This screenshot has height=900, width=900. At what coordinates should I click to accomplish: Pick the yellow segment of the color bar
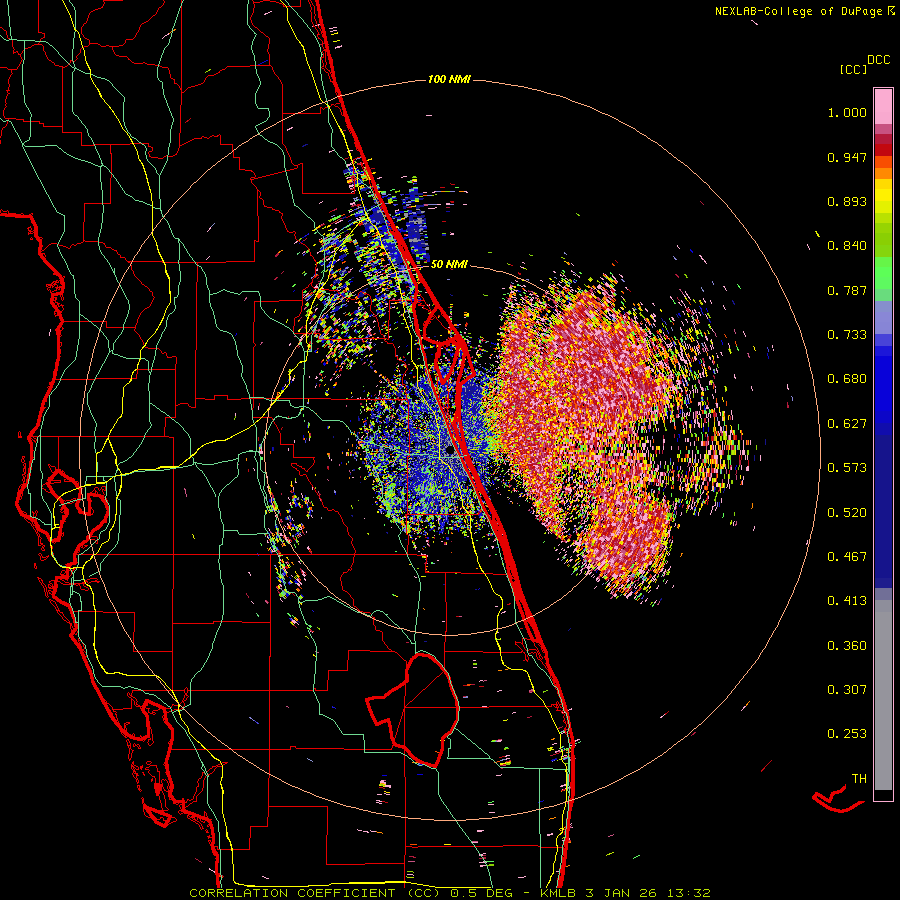[x=883, y=196]
